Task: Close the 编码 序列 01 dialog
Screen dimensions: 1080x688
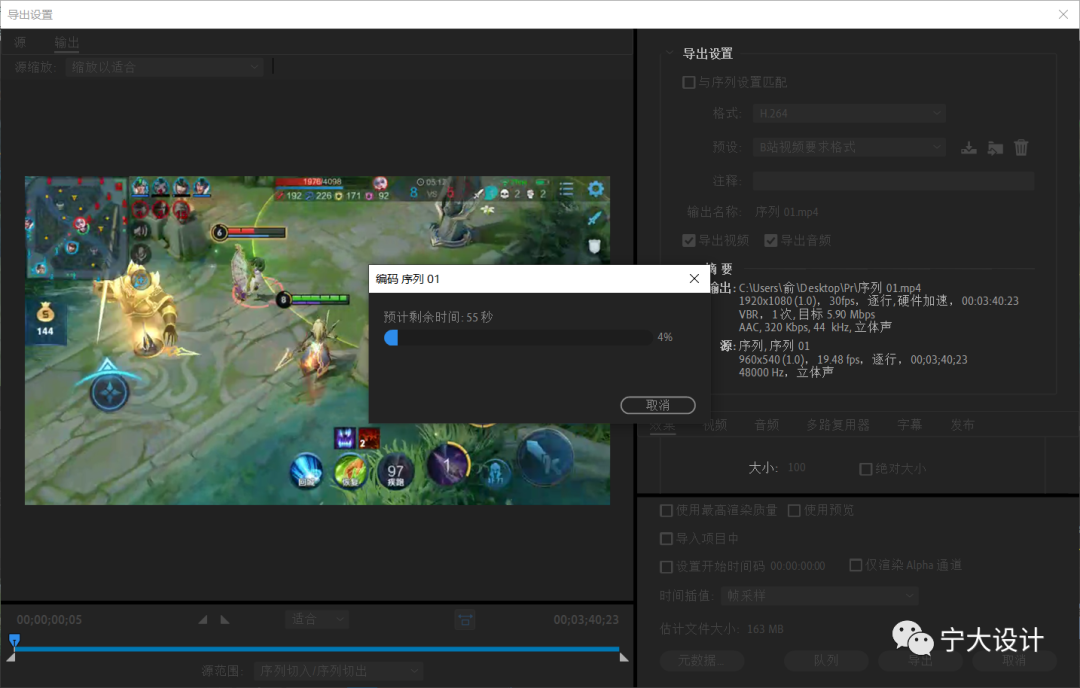Action: 694,278
